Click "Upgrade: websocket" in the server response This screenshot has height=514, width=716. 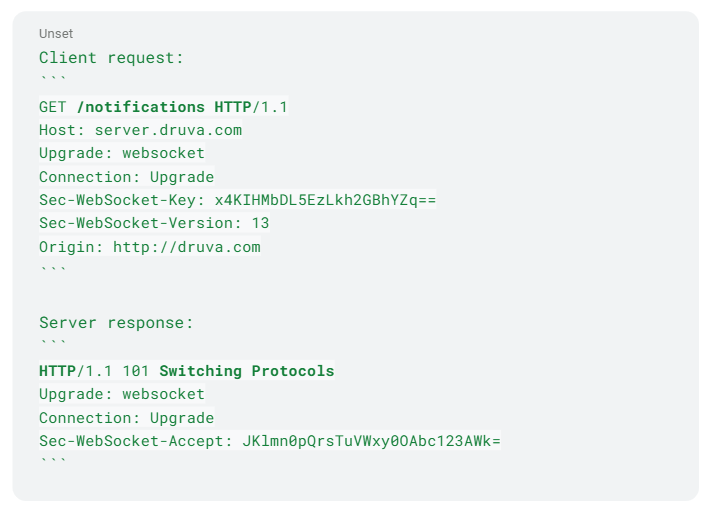121,394
